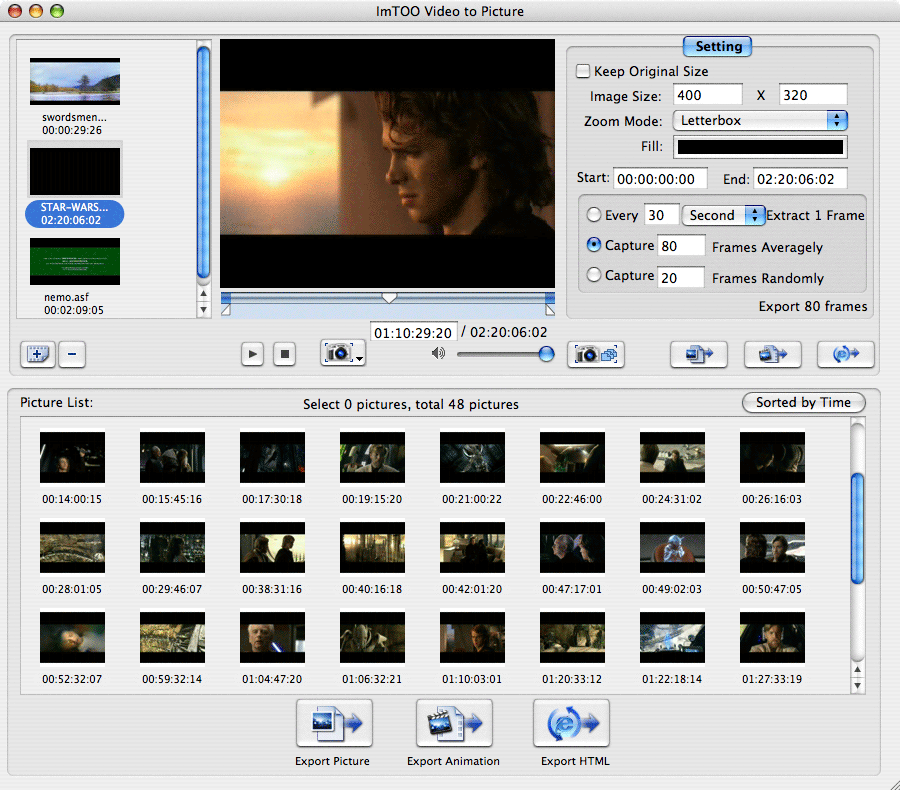Select picture thumbnail at 01:10:03:01
Image resolution: width=900 pixels, height=790 pixels.
point(472,637)
